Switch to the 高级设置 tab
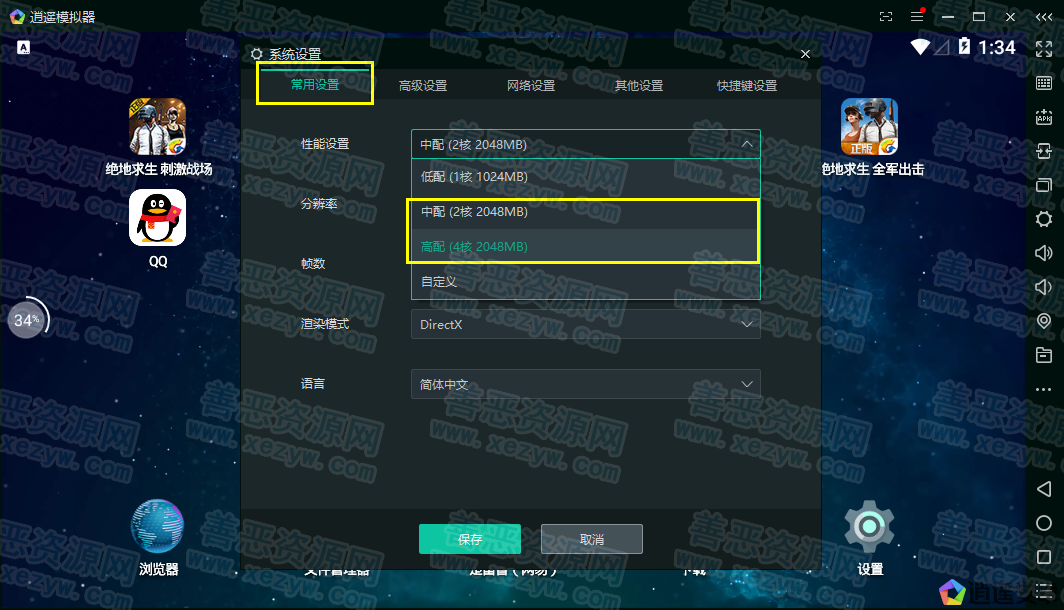The width and height of the screenshot is (1064, 610). click(423, 86)
